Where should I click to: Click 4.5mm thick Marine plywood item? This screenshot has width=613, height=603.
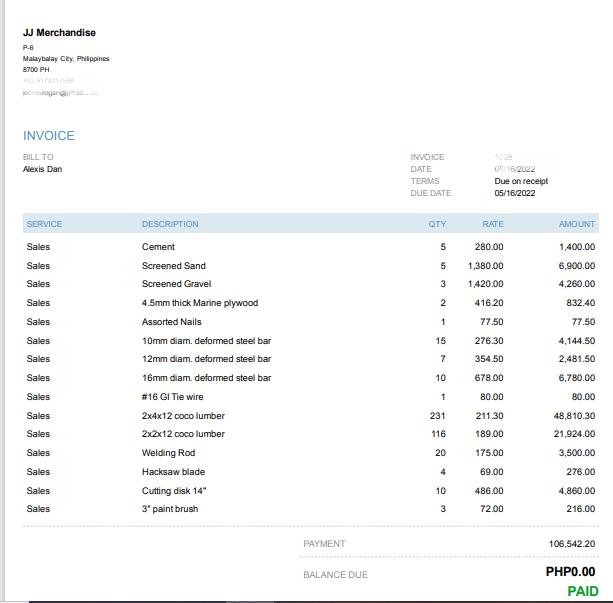200,303
